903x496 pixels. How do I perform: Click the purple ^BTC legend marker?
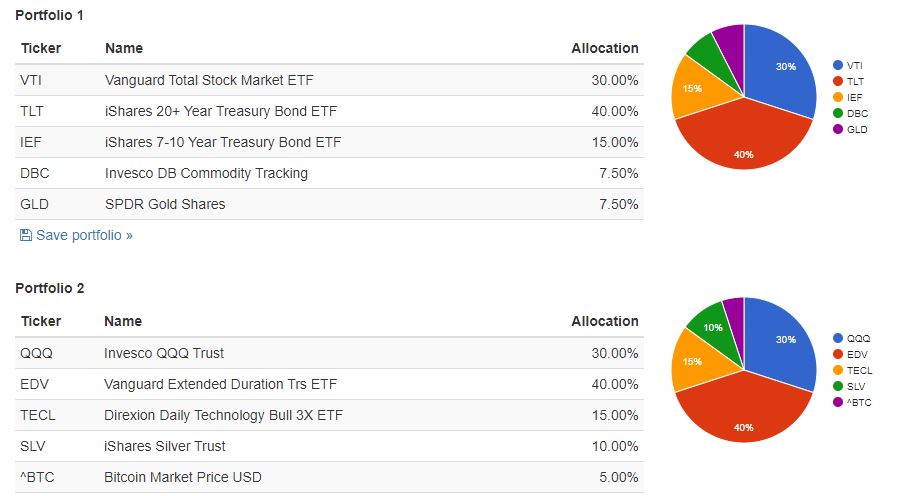[x=838, y=402]
